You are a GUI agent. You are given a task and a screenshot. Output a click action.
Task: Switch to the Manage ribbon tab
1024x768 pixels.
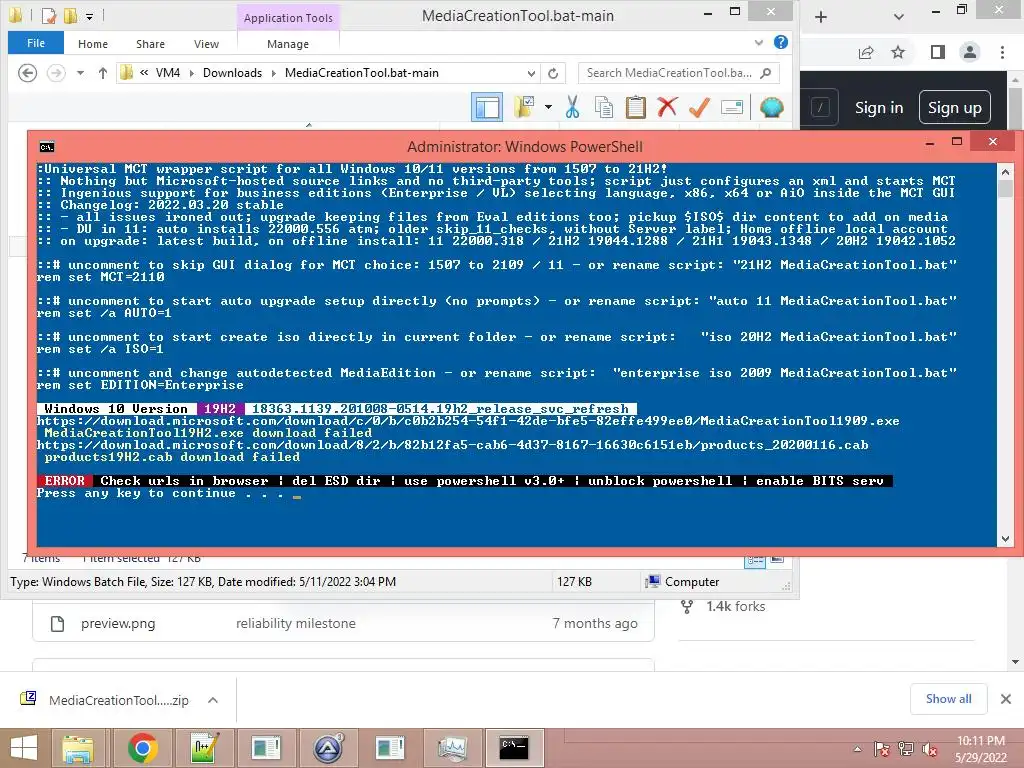(x=288, y=44)
